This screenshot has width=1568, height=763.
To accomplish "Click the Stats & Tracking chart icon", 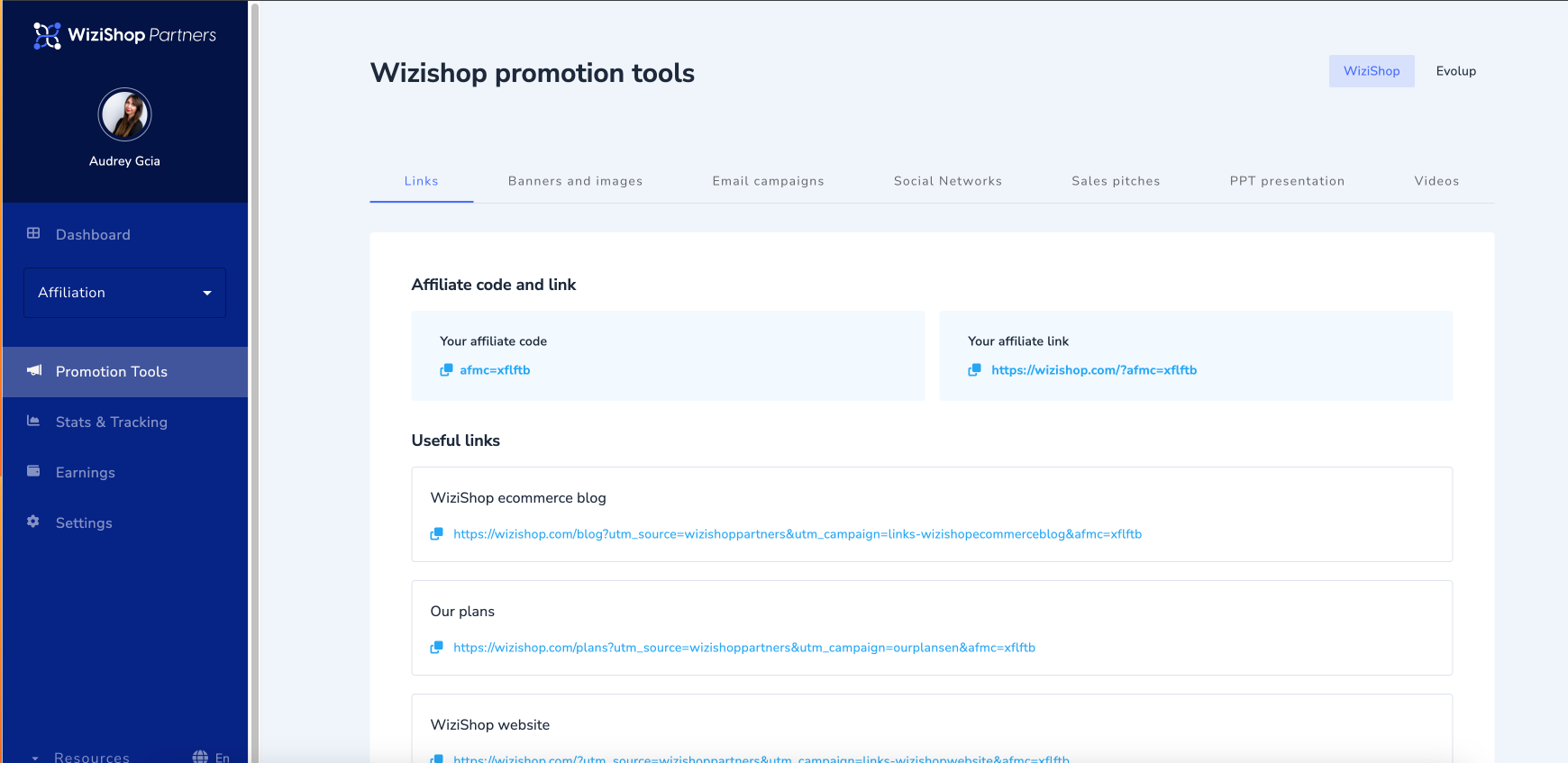I will (x=33, y=421).
